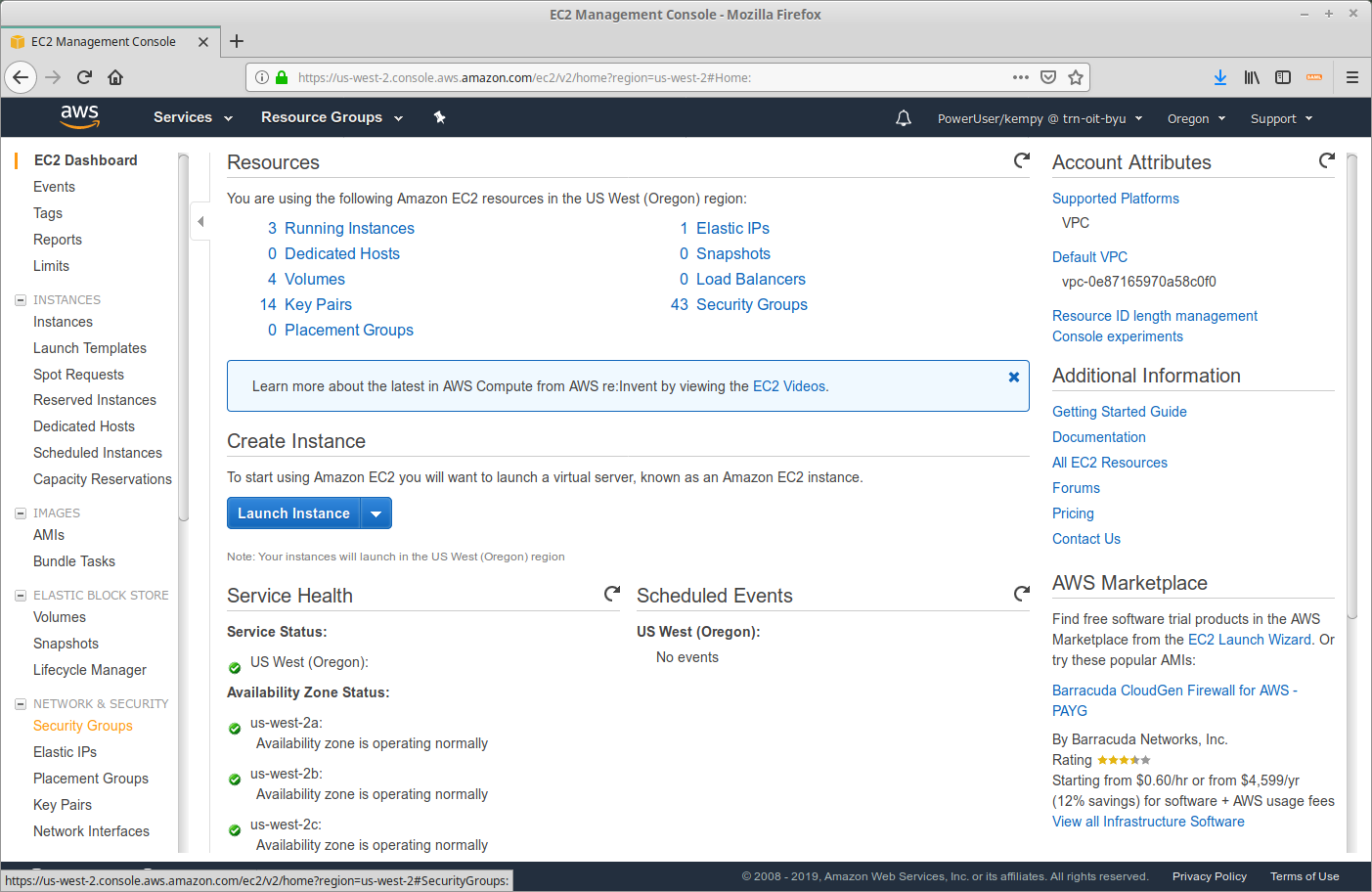Open the EC2 Videos link
The image size is (1372, 892).
pos(789,386)
